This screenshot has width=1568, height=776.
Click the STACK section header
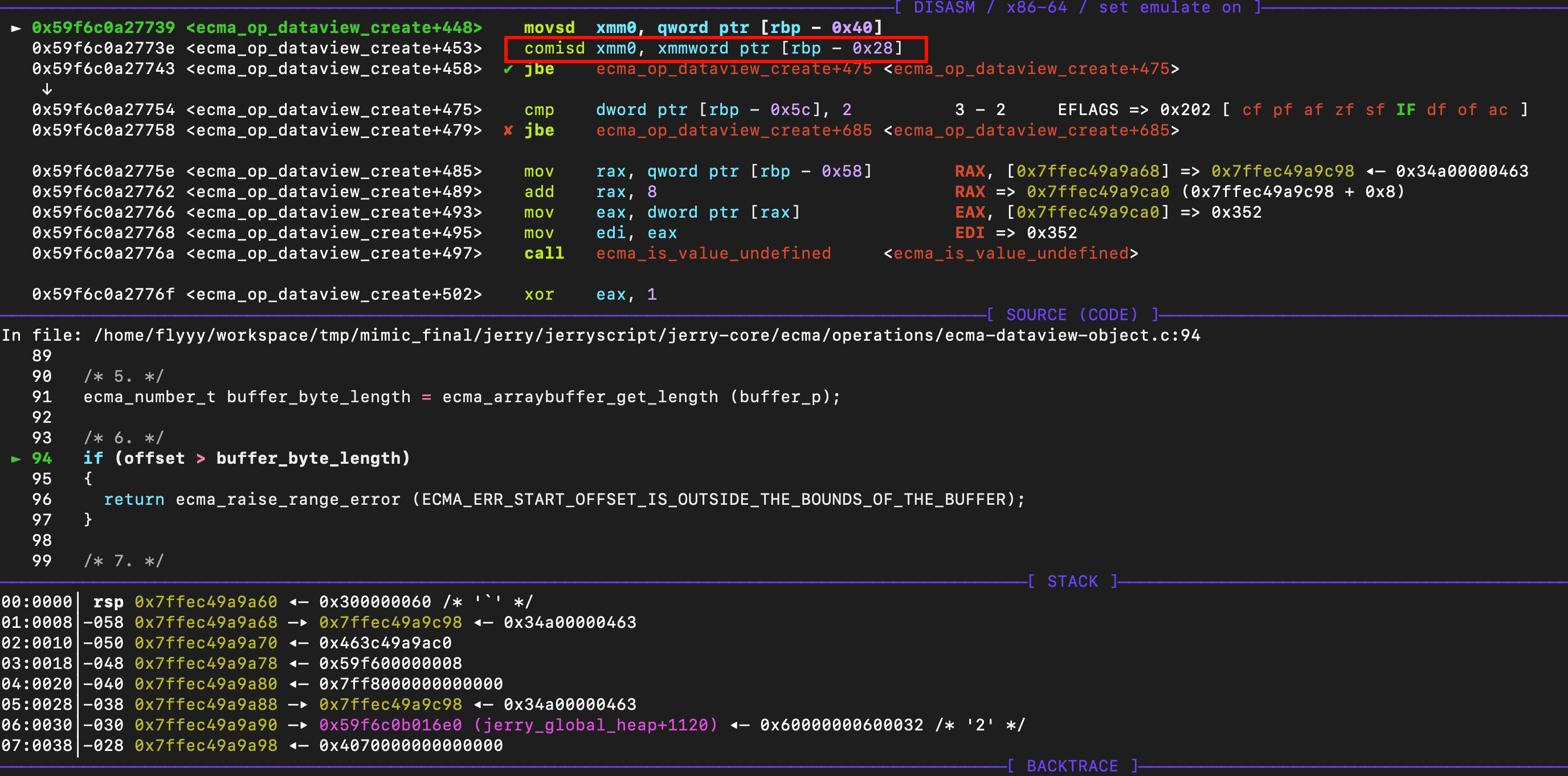pos(1072,582)
